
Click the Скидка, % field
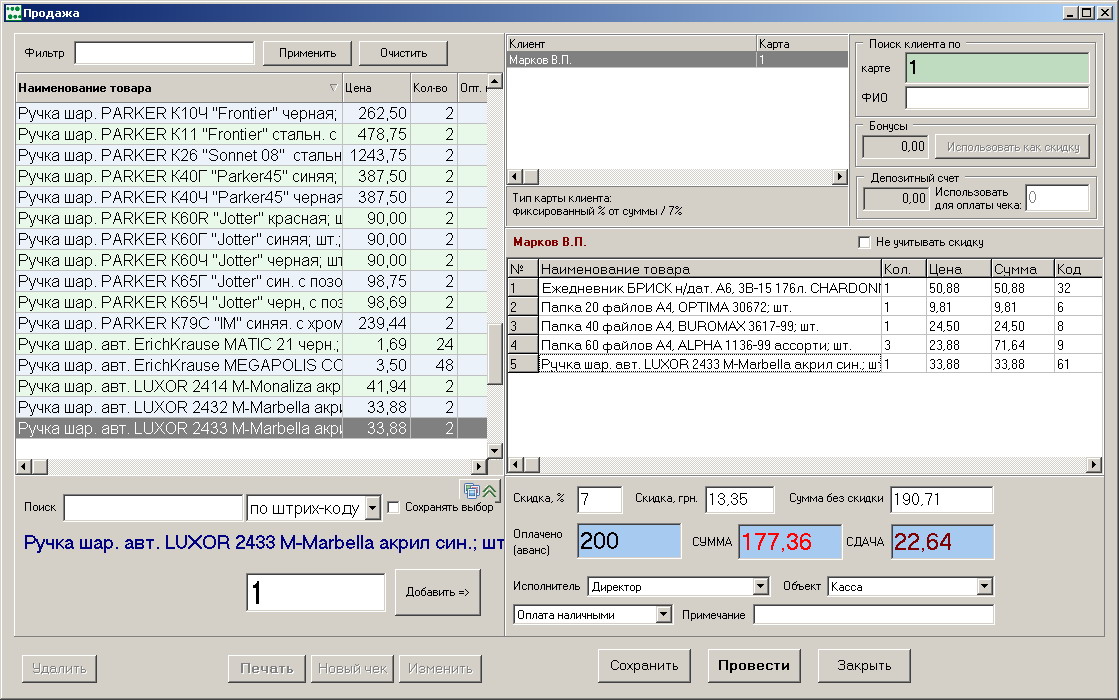pos(599,499)
